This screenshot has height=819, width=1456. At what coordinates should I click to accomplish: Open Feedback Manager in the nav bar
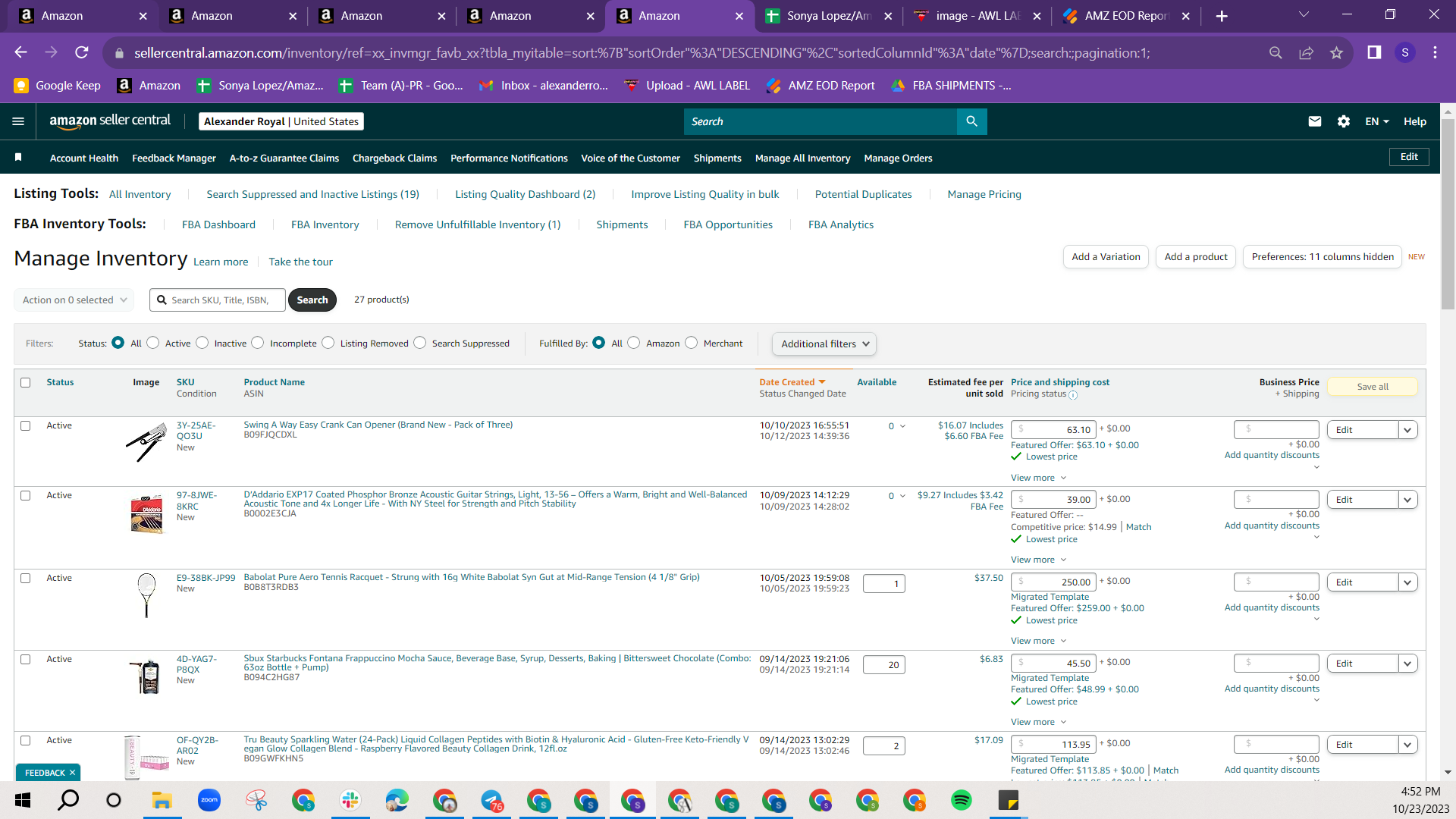coord(174,158)
